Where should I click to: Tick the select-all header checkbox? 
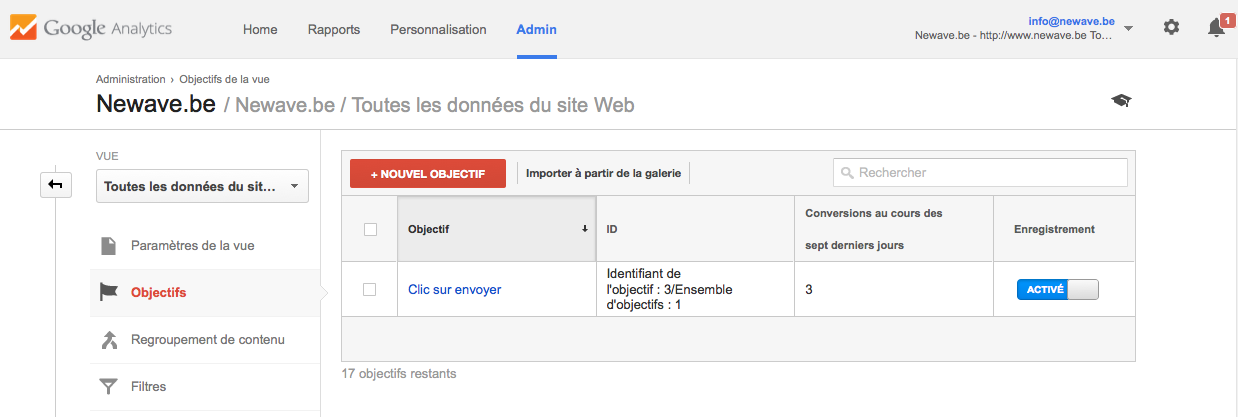[370, 229]
